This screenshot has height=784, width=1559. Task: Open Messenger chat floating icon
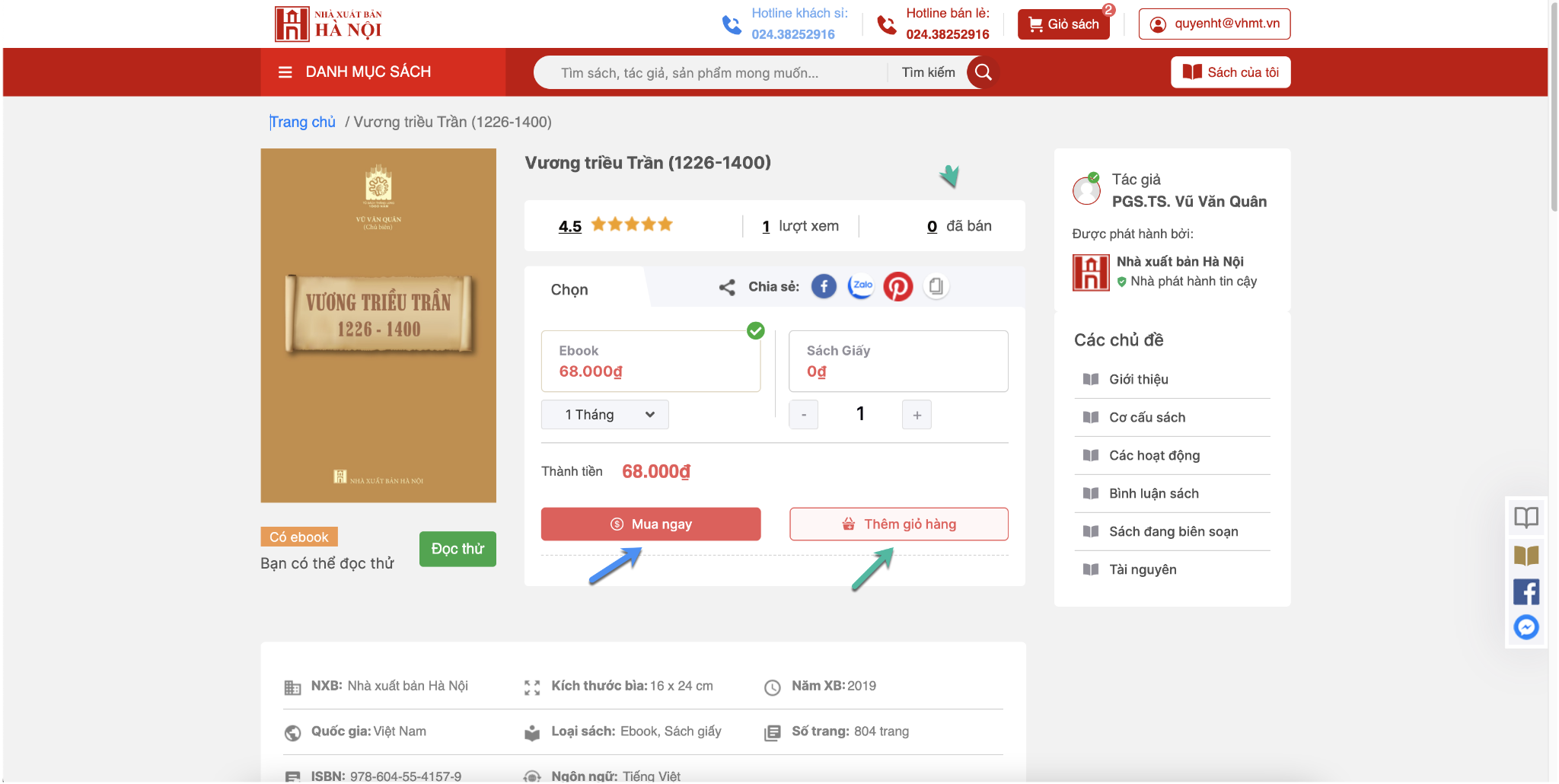(x=1526, y=627)
